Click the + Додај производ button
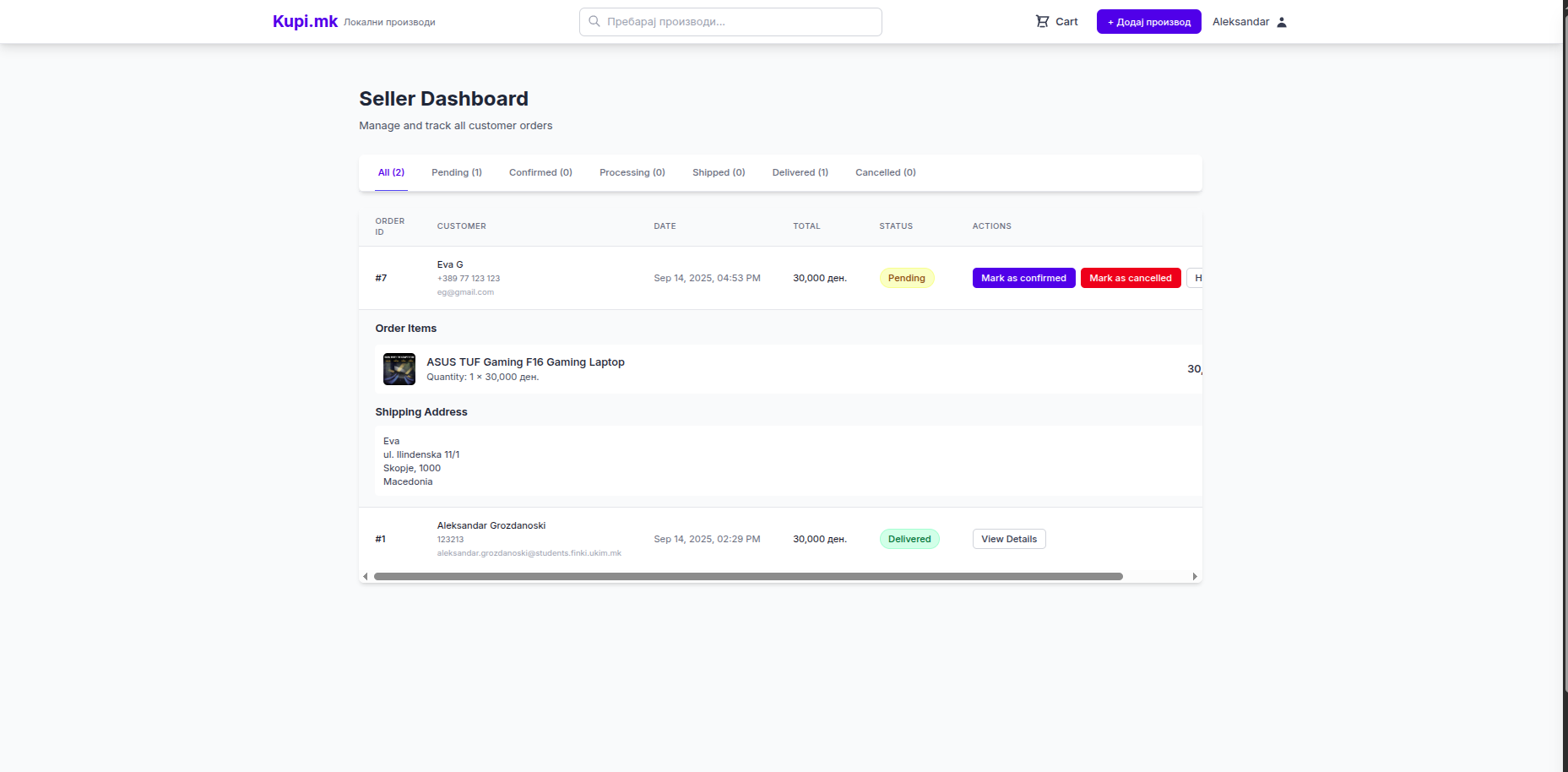The image size is (1568, 772). point(1148,22)
